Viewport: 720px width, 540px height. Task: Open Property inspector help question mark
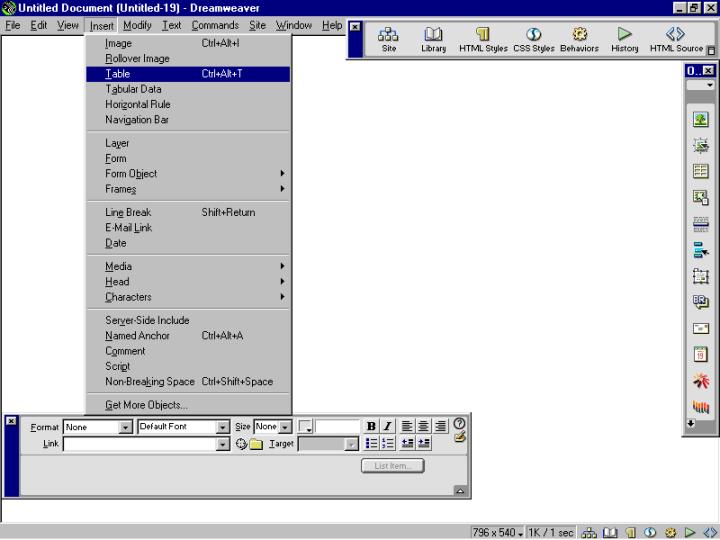459,423
